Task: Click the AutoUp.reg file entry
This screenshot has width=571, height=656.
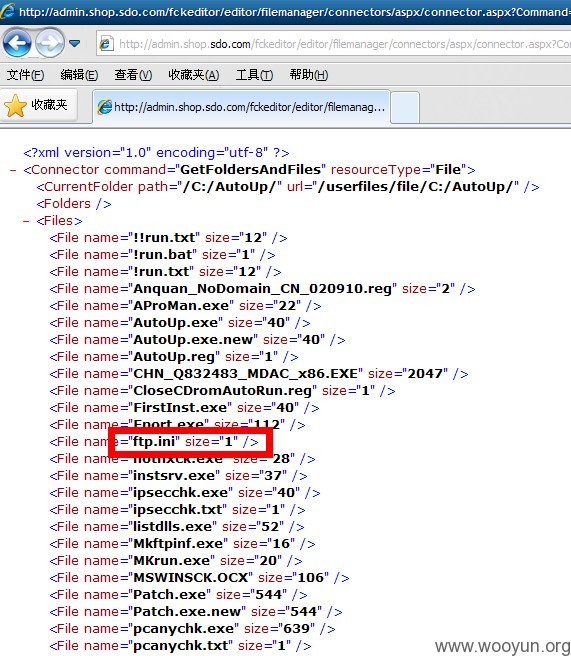Action: [174, 357]
